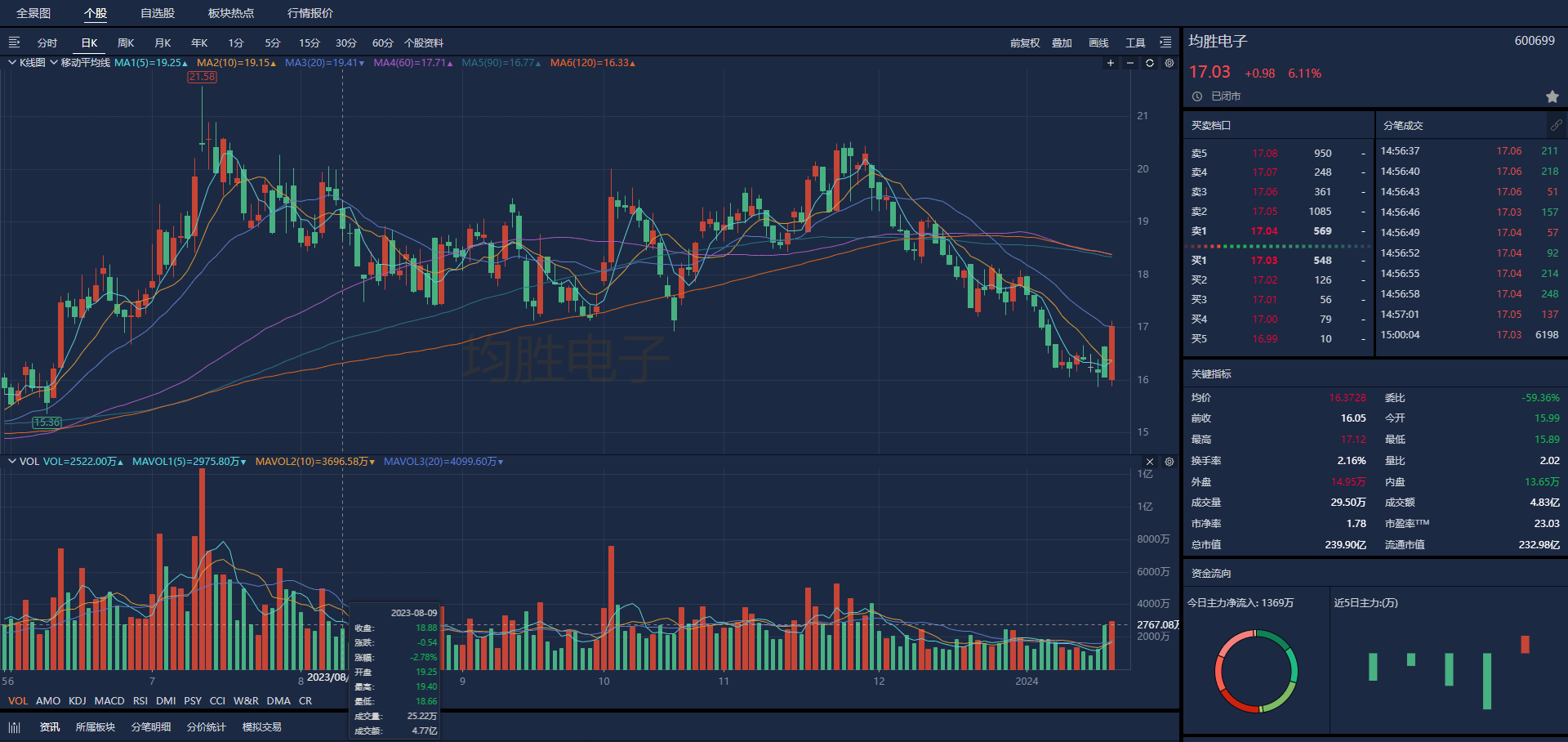The image size is (1568, 742).
Task: Close the VOL indicator panel
Action: click(x=1150, y=462)
